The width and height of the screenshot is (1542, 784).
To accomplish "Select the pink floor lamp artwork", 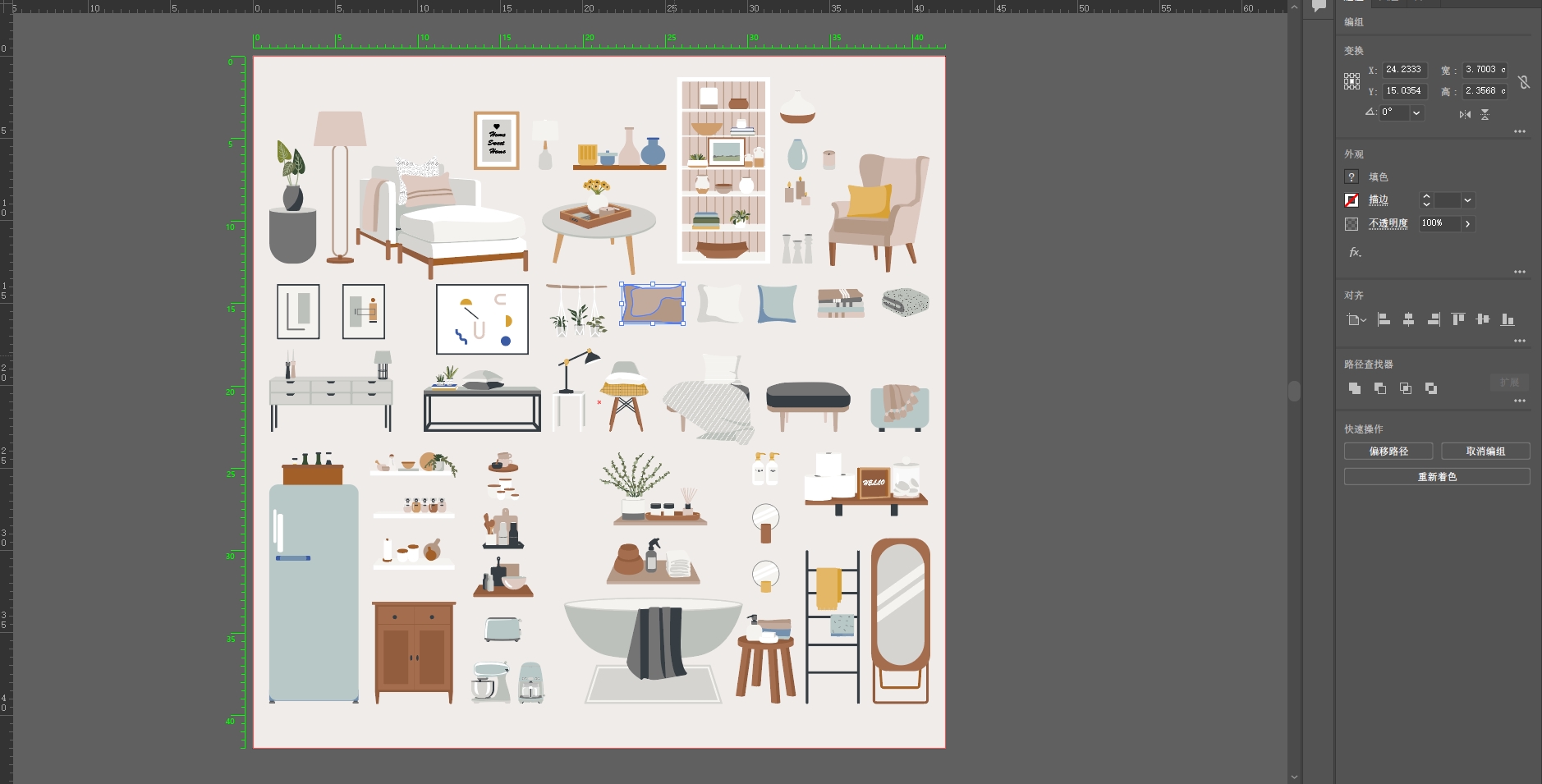I will pyautogui.click(x=340, y=186).
